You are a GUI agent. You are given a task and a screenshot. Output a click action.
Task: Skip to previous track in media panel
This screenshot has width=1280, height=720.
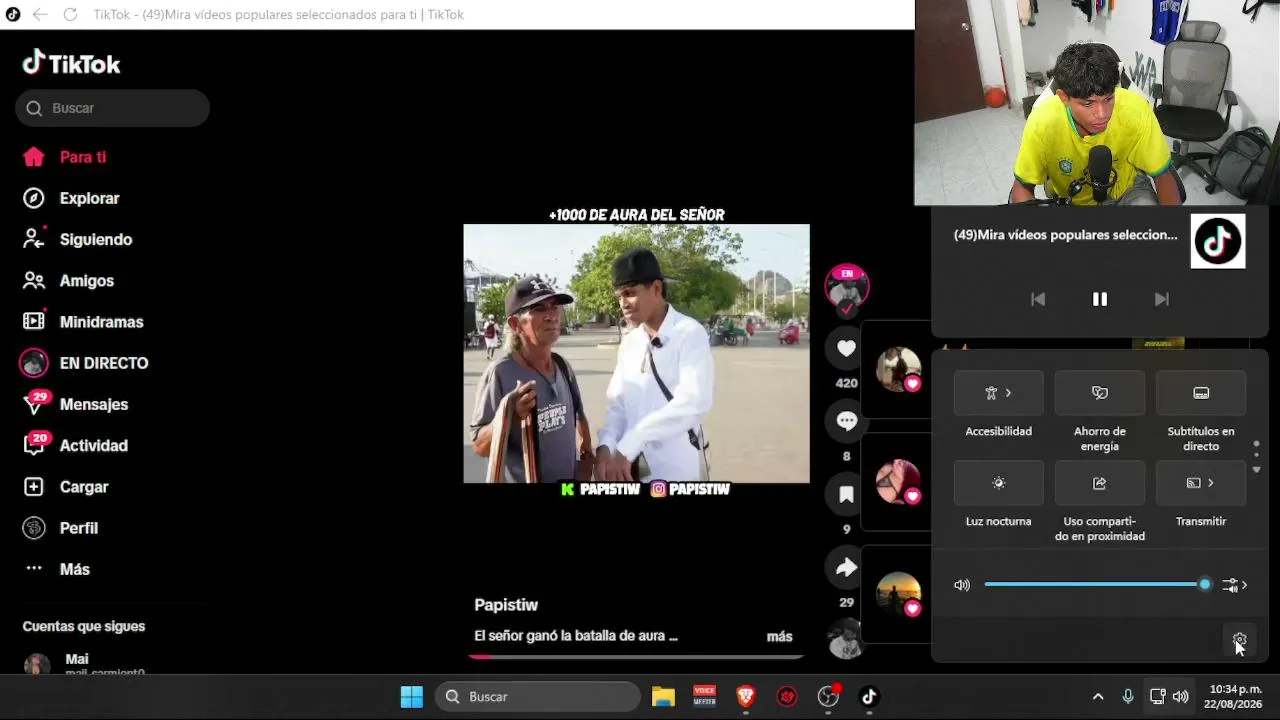click(1038, 299)
